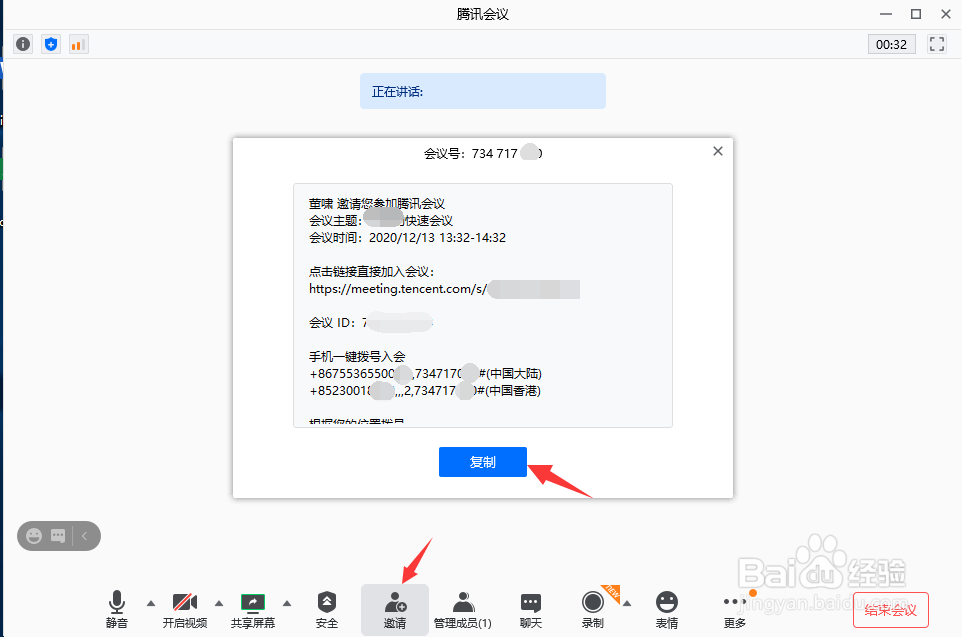This screenshot has width=962, height=637.
Task: Open the 安全 security options
Action: click(x=326, y=608)
